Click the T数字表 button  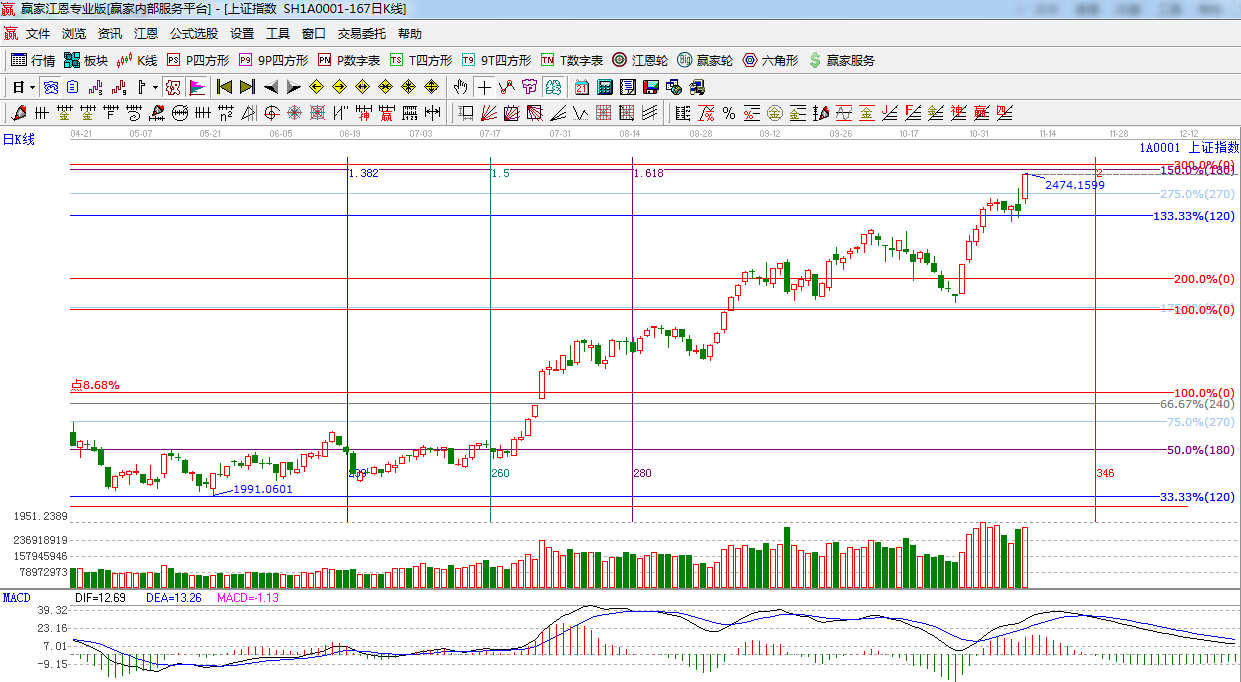pos(572,60)
